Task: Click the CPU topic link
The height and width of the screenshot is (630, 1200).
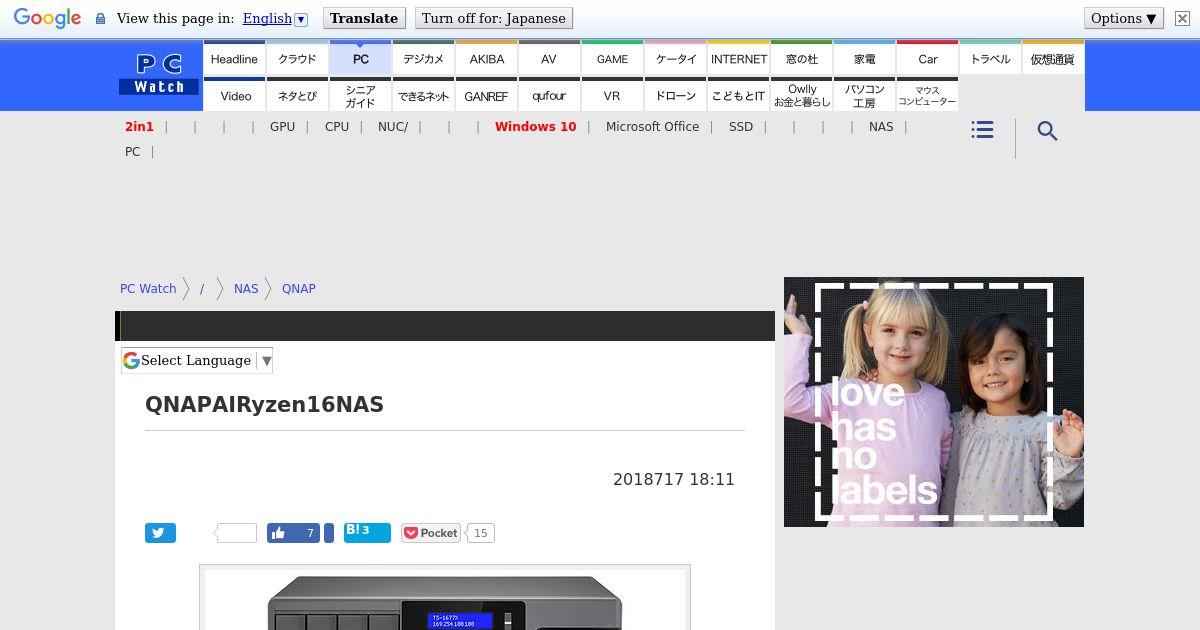Action: pyautogui.click(x=337, y=127)
